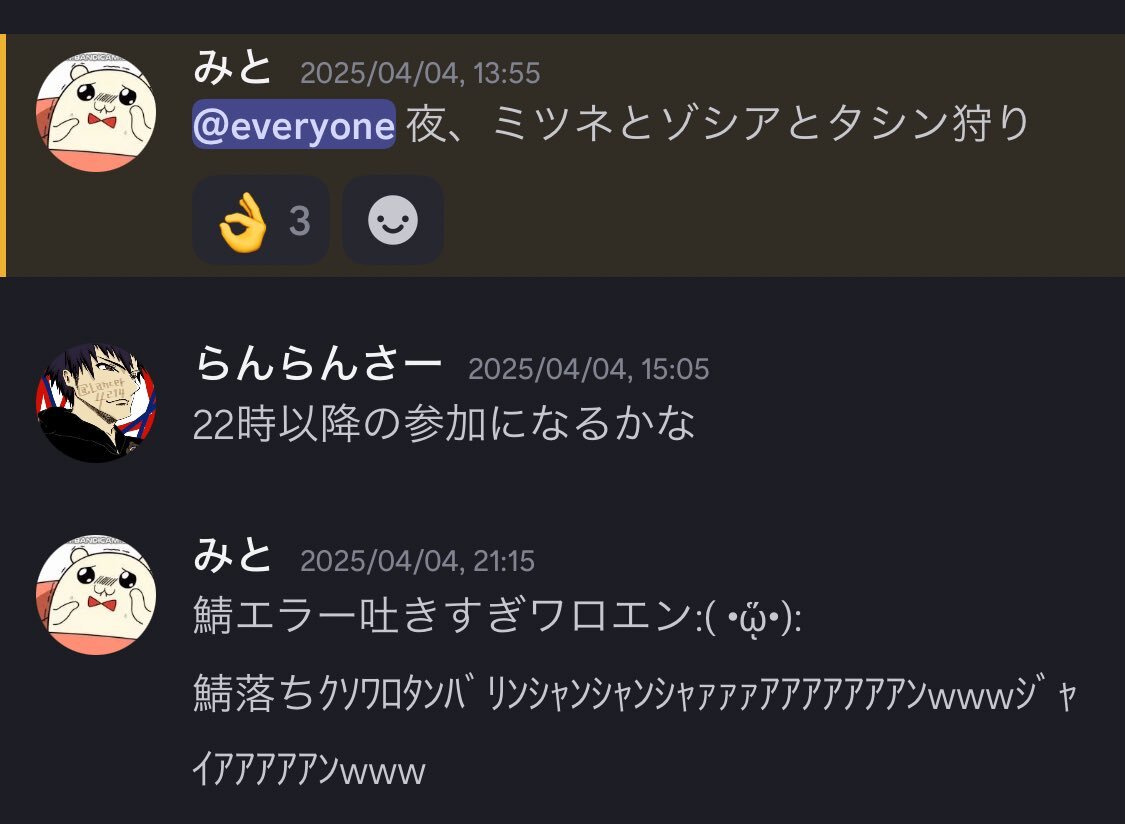Image resolution: width=1125 pixels, height=824 pixels.
Task: Open username みと on the 13:55 message
Action: point(233,68)
